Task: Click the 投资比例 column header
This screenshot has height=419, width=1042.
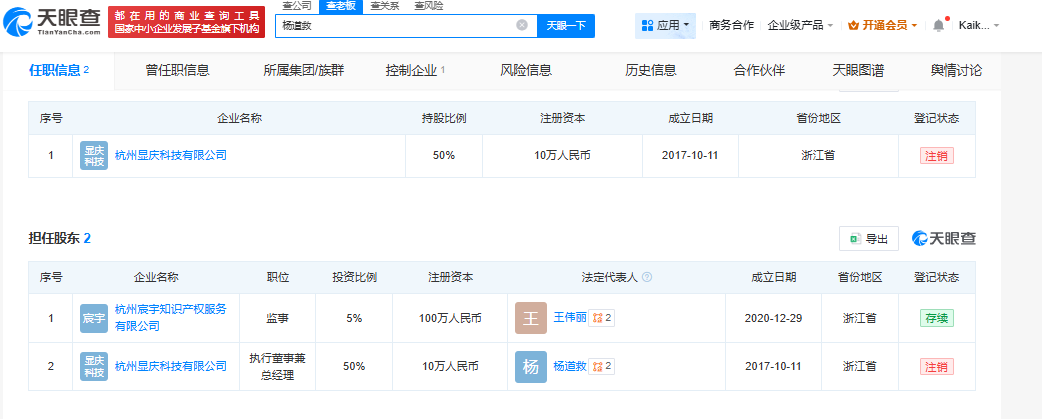Action: (x=354, y=277)
